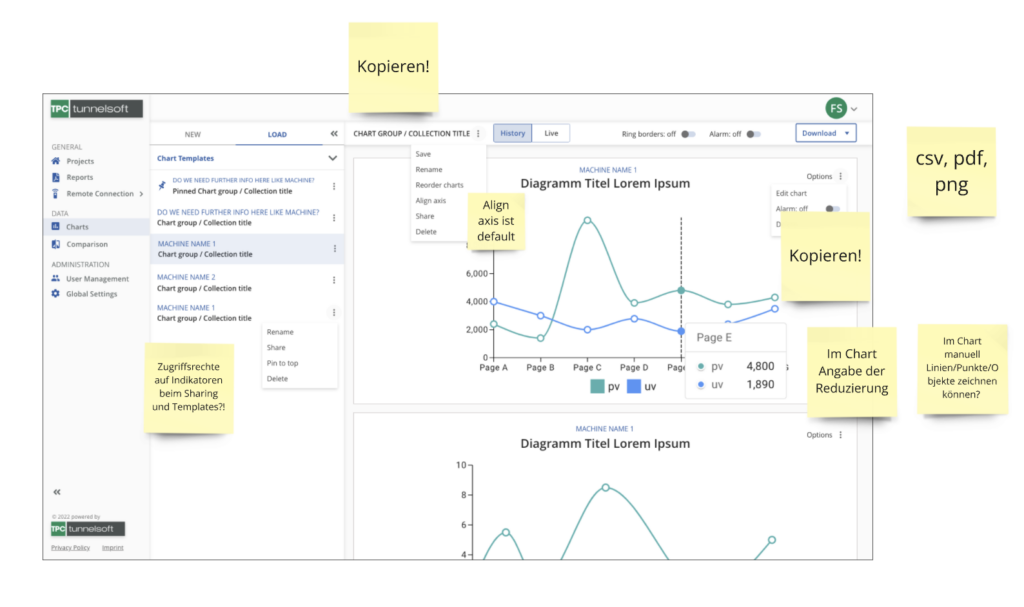
Task: Switch to the Live view button
Action: coord(551,133)
